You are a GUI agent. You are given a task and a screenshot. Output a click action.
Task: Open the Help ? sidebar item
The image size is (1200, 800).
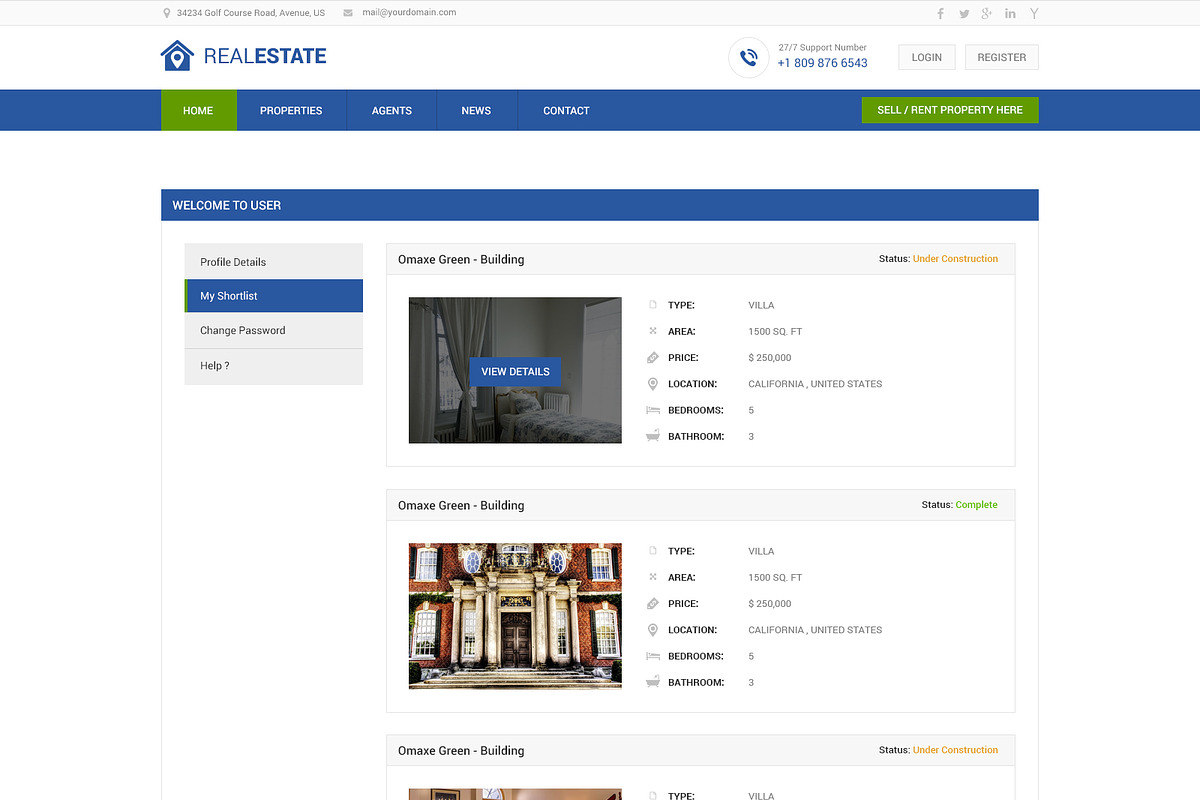274,366
